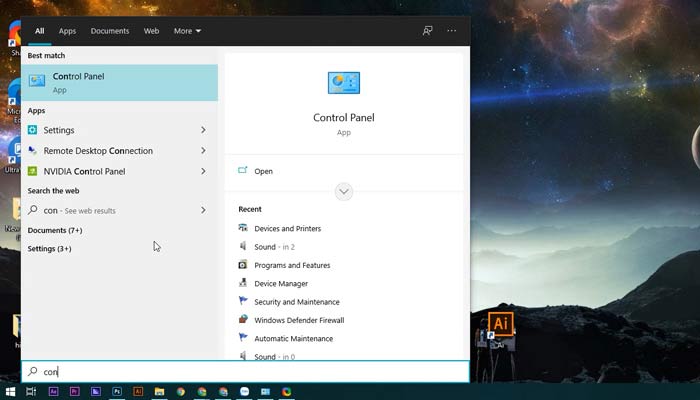Click the Windows Start button

click(x=10, y=392)
